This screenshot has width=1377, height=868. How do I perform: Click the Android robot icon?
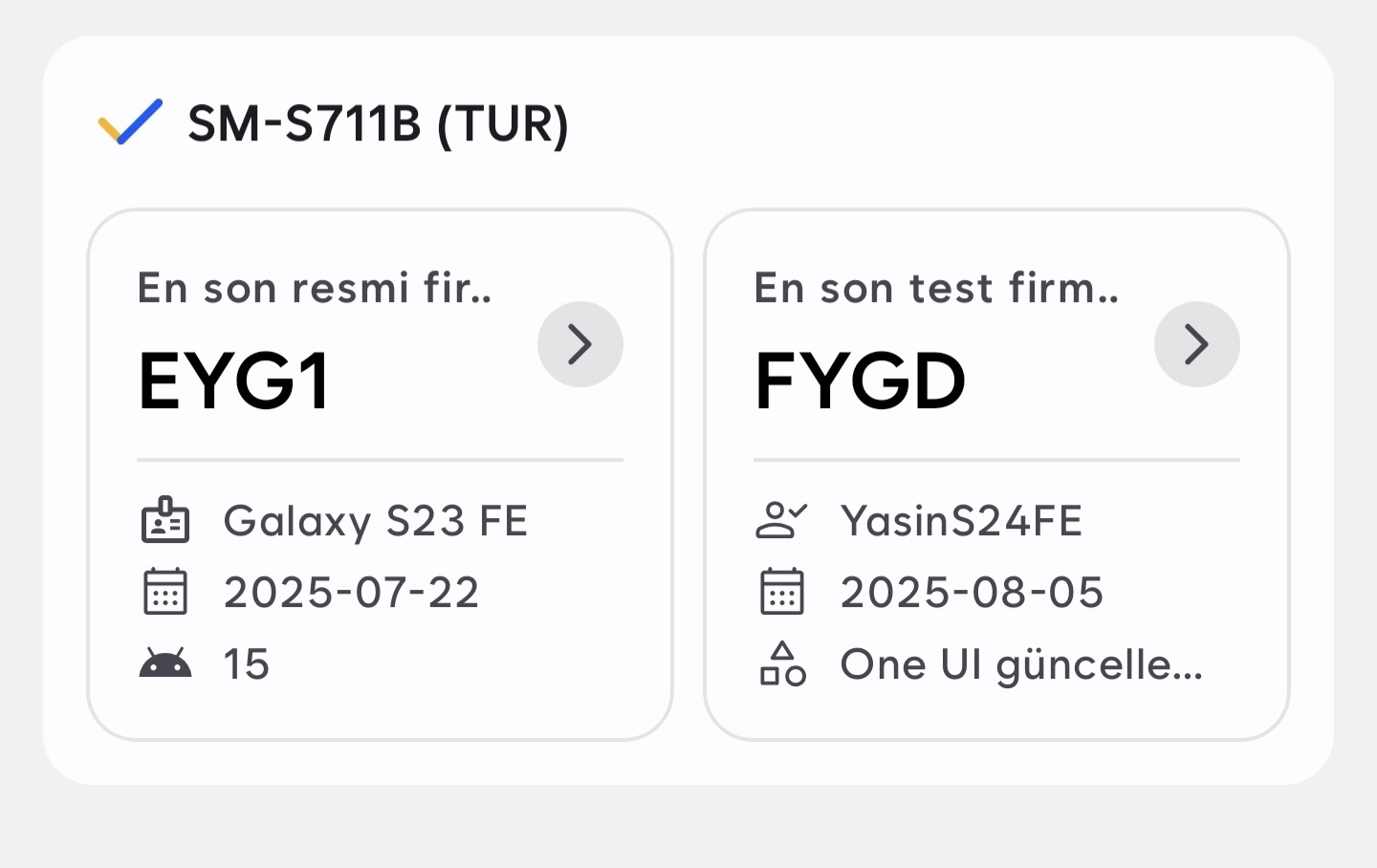165,663
